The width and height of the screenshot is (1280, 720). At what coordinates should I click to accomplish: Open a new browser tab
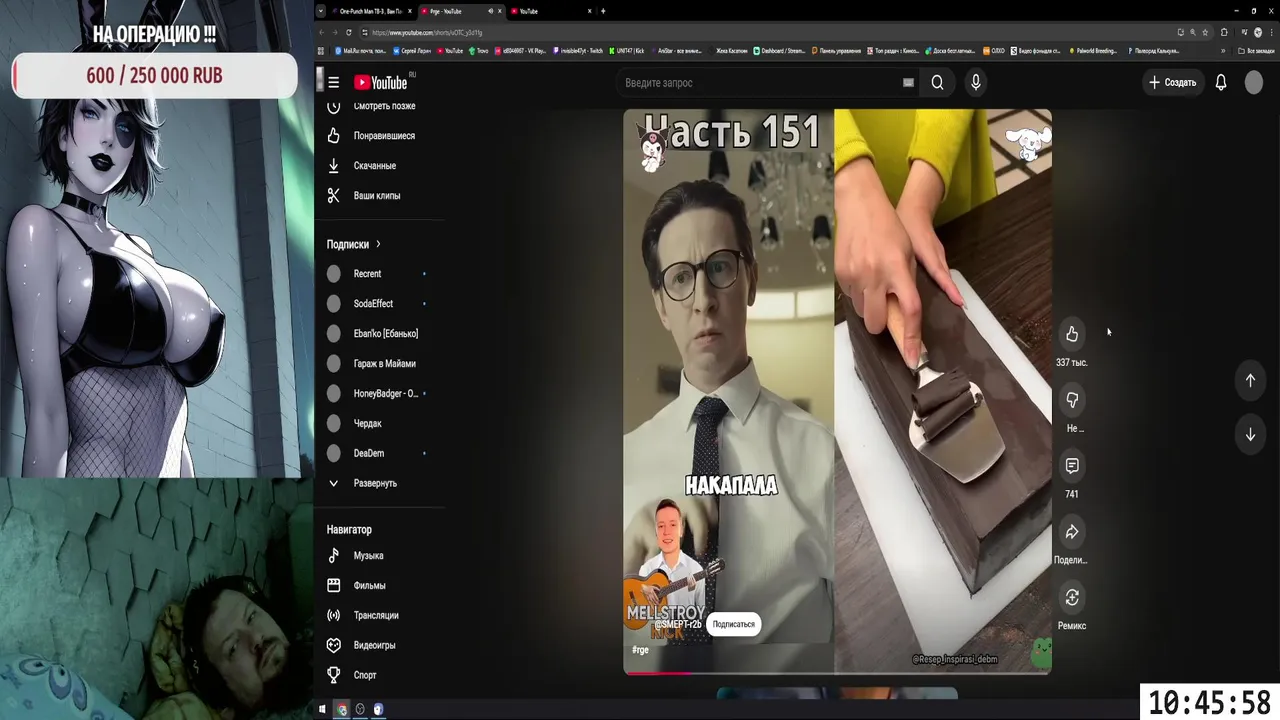click(603, 11)
